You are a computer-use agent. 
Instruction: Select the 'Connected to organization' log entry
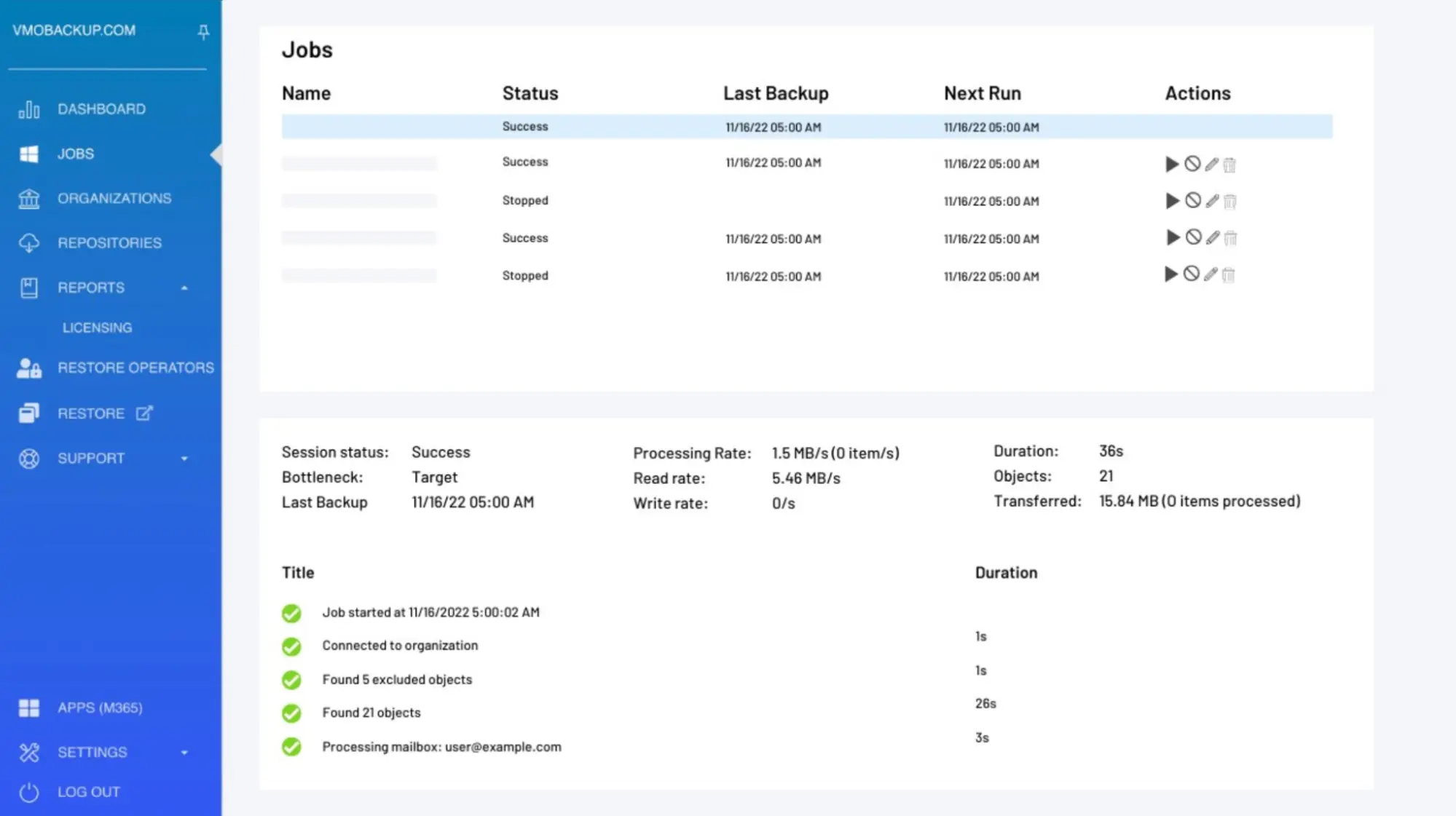coord(400,646)
